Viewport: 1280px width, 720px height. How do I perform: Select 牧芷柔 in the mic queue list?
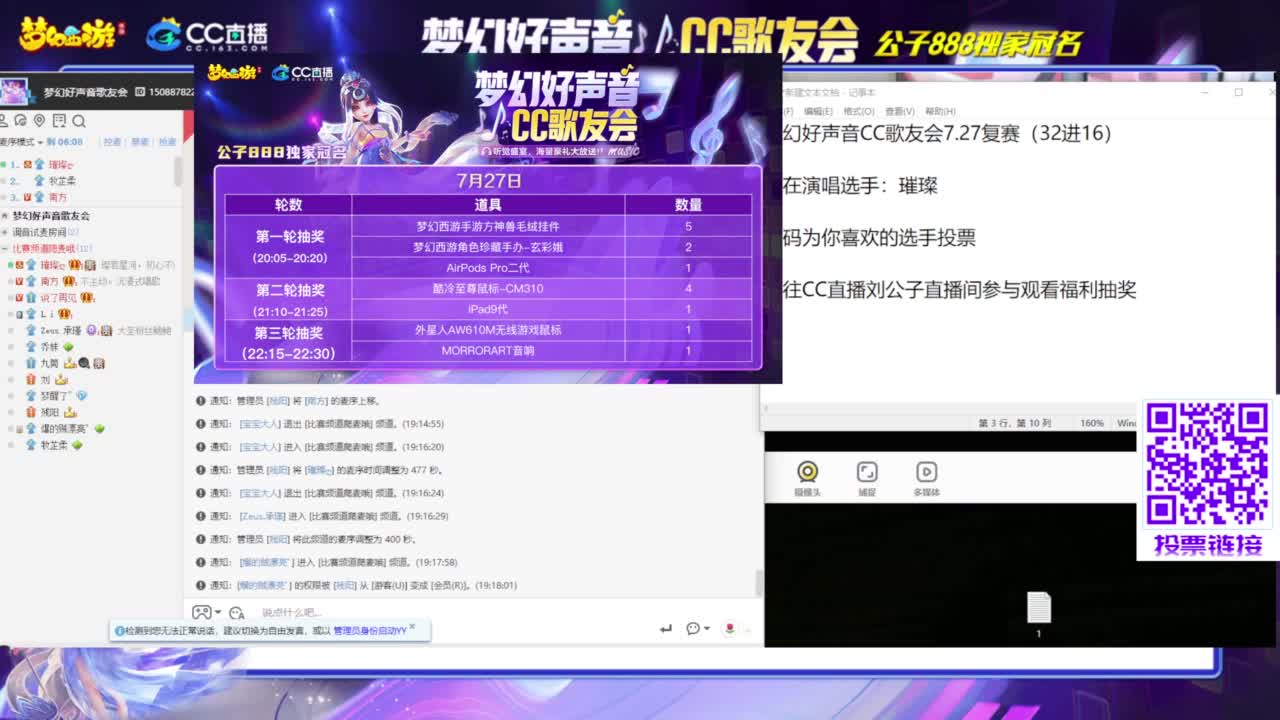pyautogui.click(x=62, y=181)
